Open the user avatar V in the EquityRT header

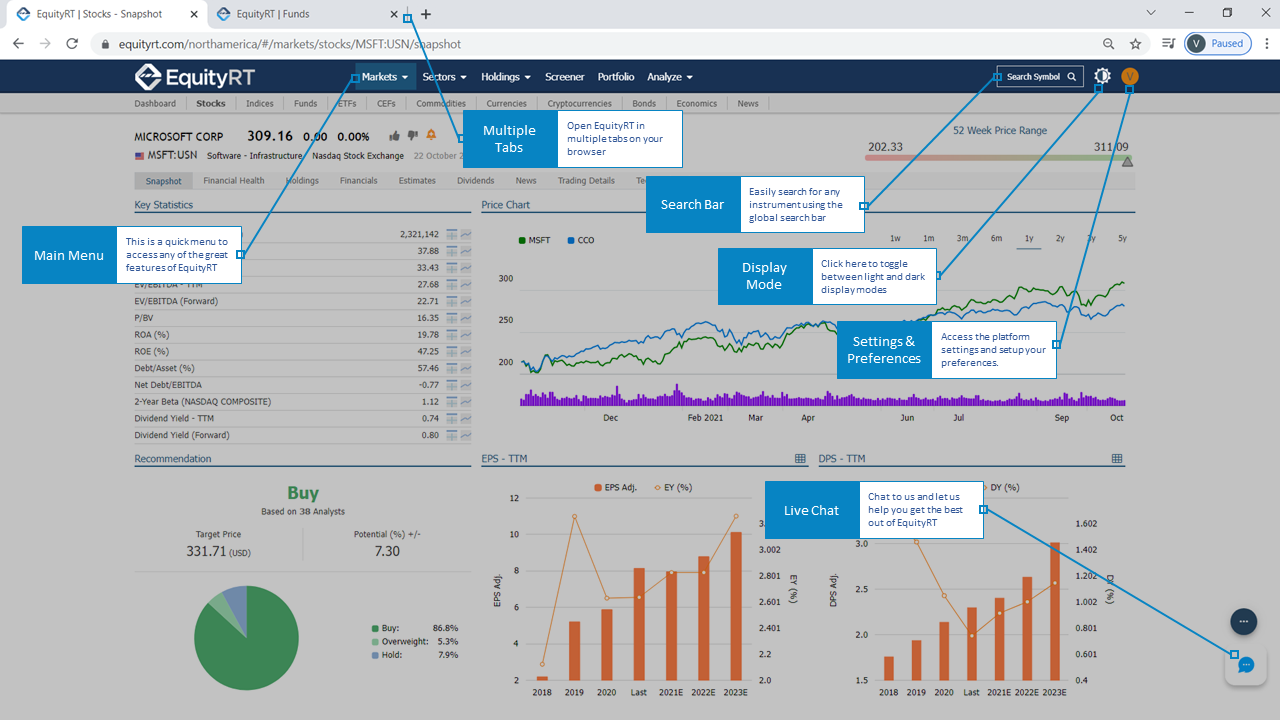tap(1130, 76)
